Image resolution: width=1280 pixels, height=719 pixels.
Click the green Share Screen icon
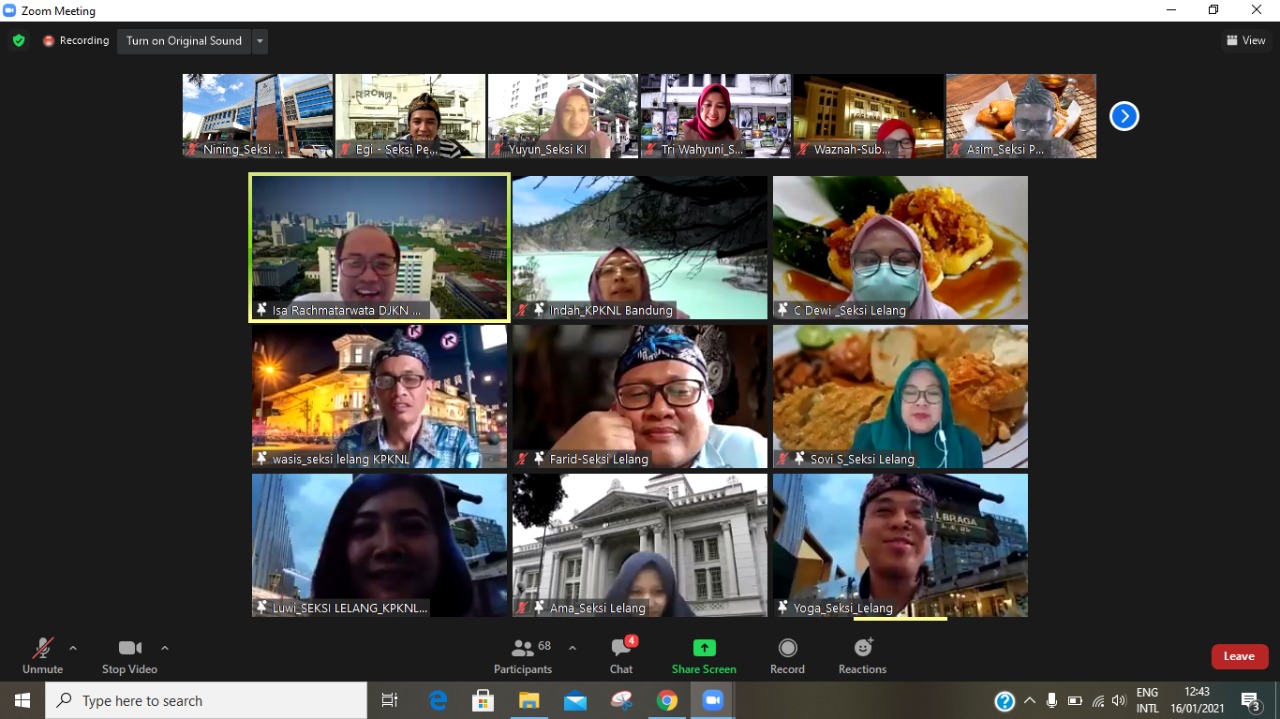[x=704, y=648]
